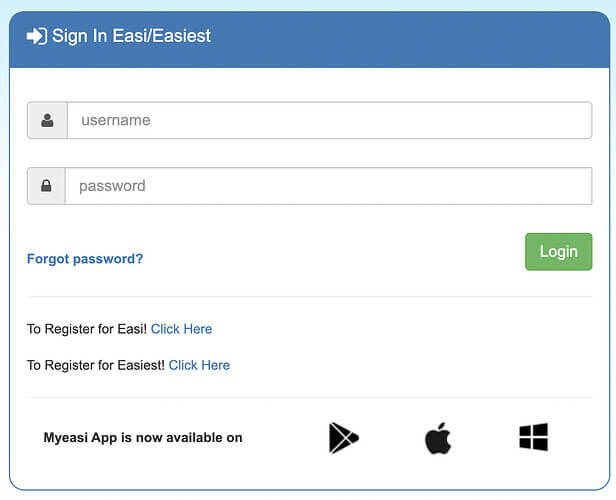Image resolution: width=616 pixels, height=500 pixels.
Task: Click the green Login button
Action: coord(558,252)
